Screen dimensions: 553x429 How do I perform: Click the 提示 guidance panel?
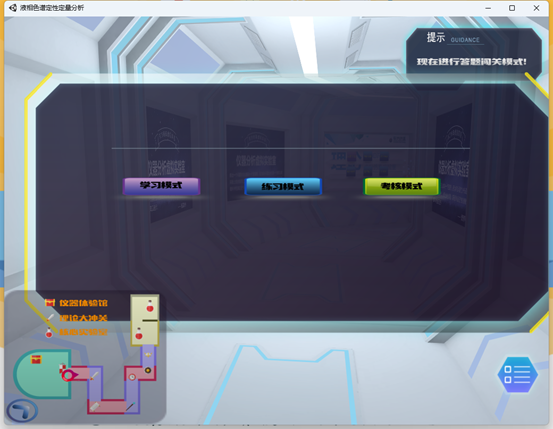(x=473, y=53)
